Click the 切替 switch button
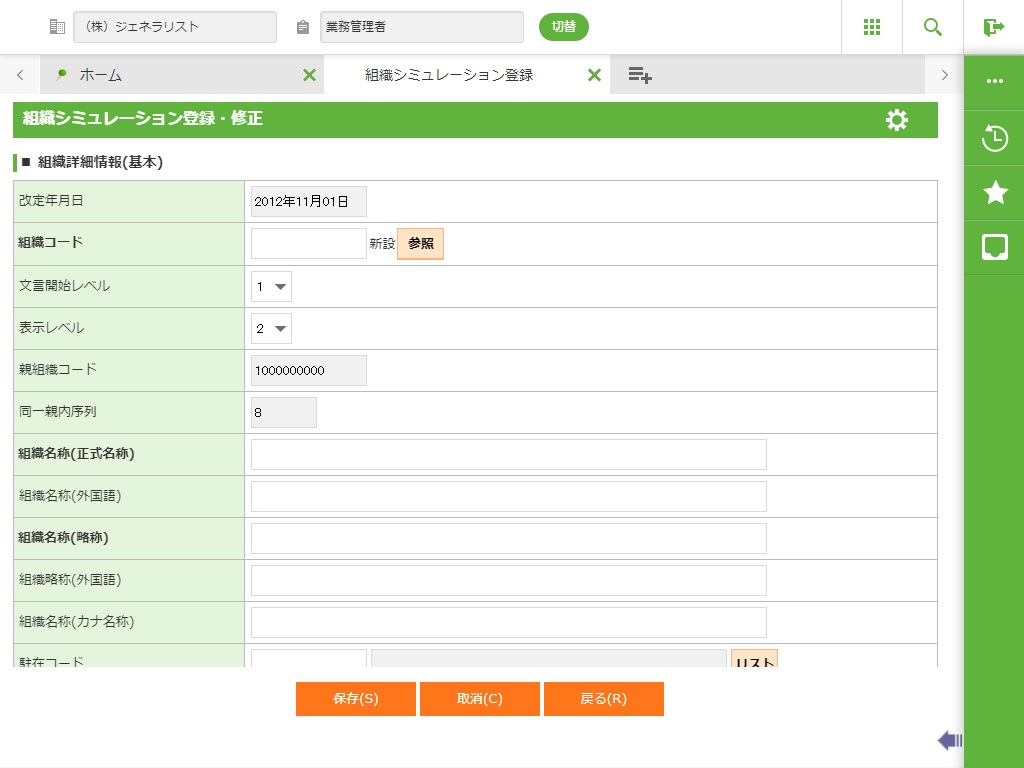The width and height of the screenshot is (1024, 768). [563, 27]
